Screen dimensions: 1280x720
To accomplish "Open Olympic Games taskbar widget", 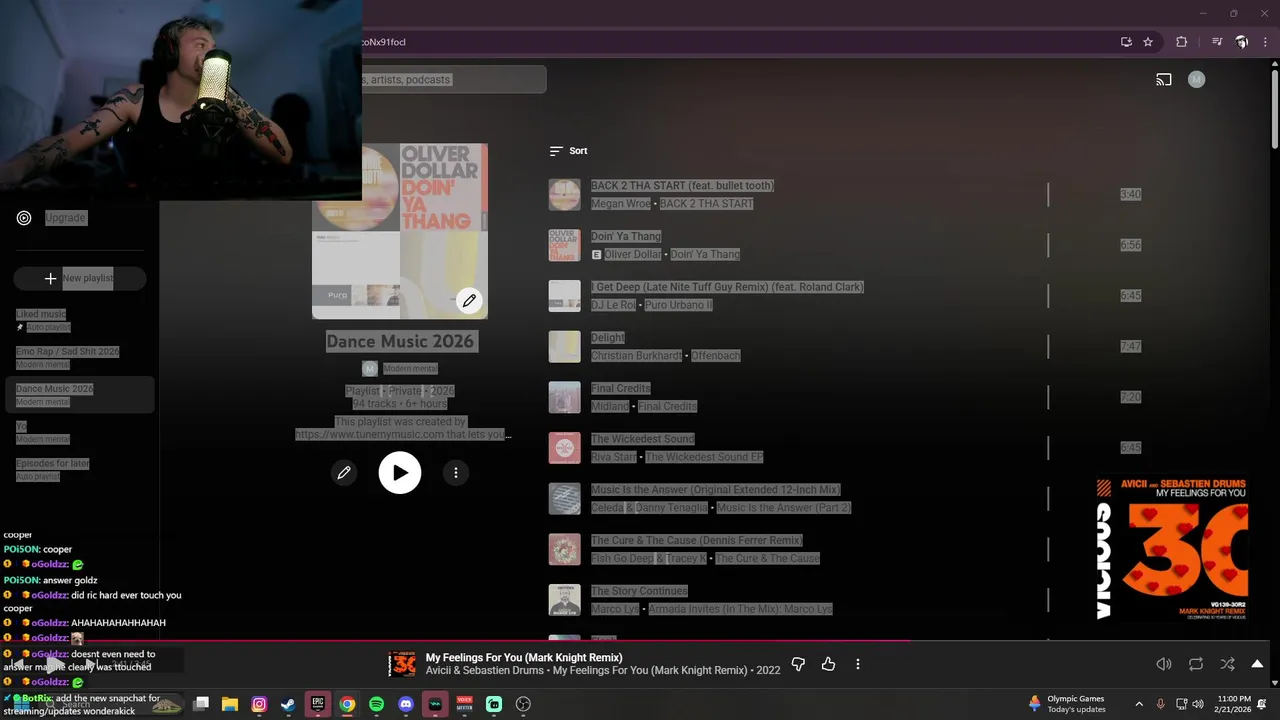I will point(1069,704).
